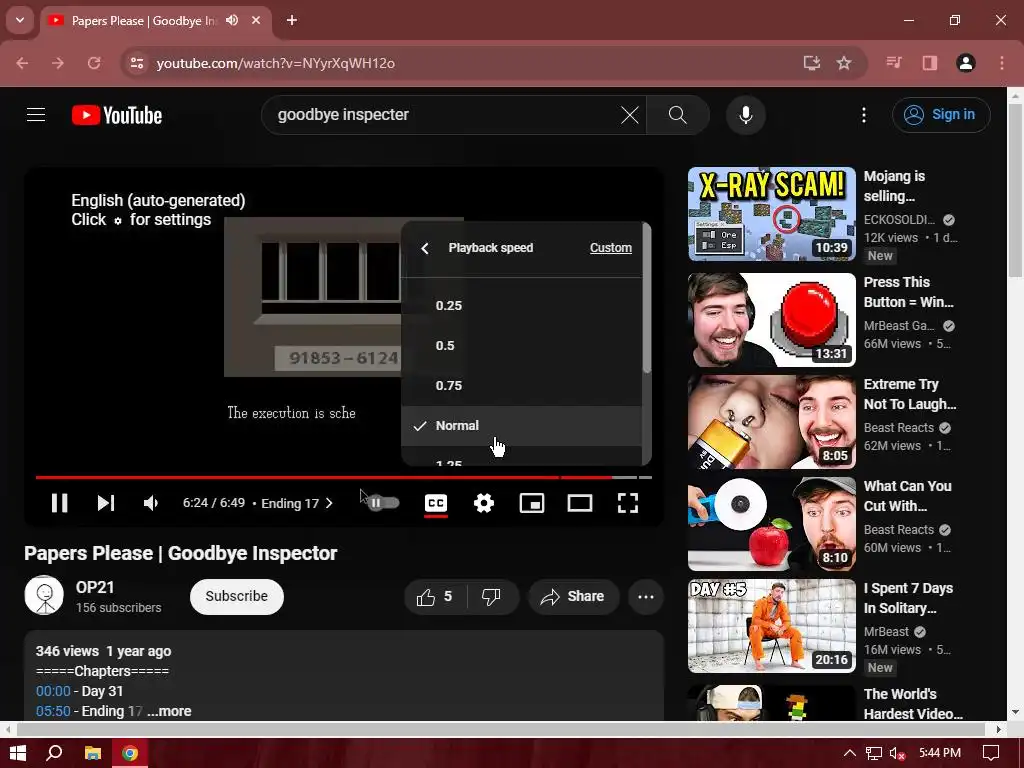The width and height of the screenshot is (1024, 768).
Task: Close settings with the gear icon
Action: pyautogui.click(x=484, y=503)
